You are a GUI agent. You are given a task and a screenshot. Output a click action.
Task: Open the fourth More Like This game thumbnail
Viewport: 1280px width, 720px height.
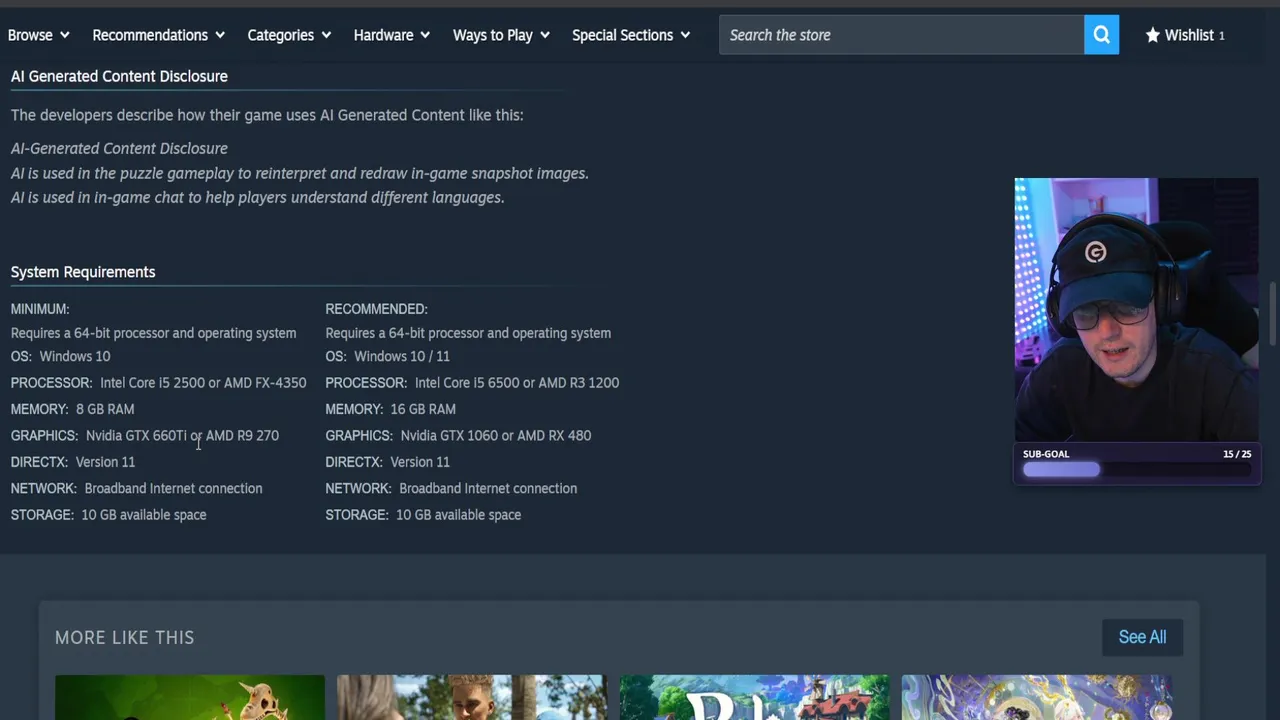(x=1036, y=697)
